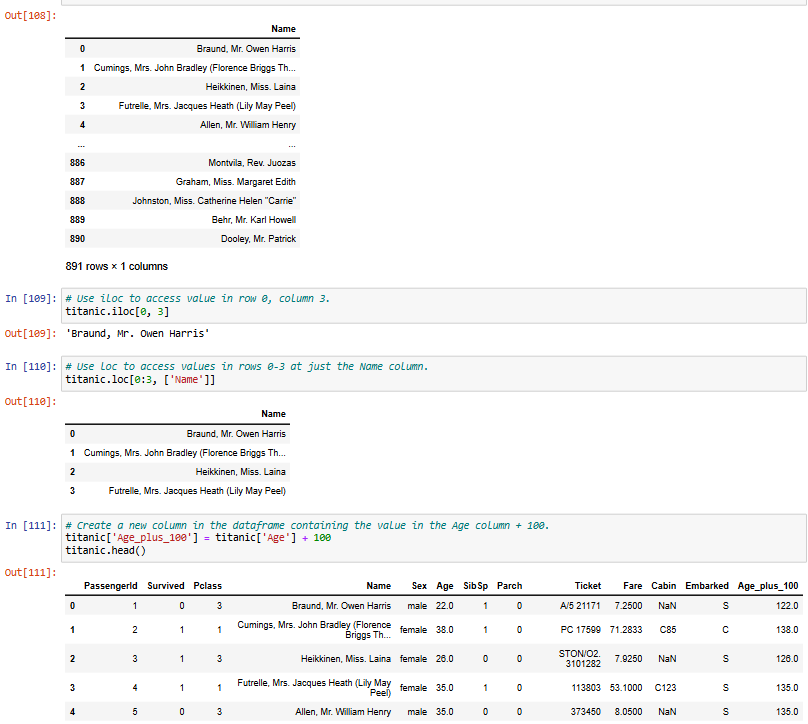Click the code cell In [111] creating Age_plus_100
808x724 pixels.
[433, 538]
